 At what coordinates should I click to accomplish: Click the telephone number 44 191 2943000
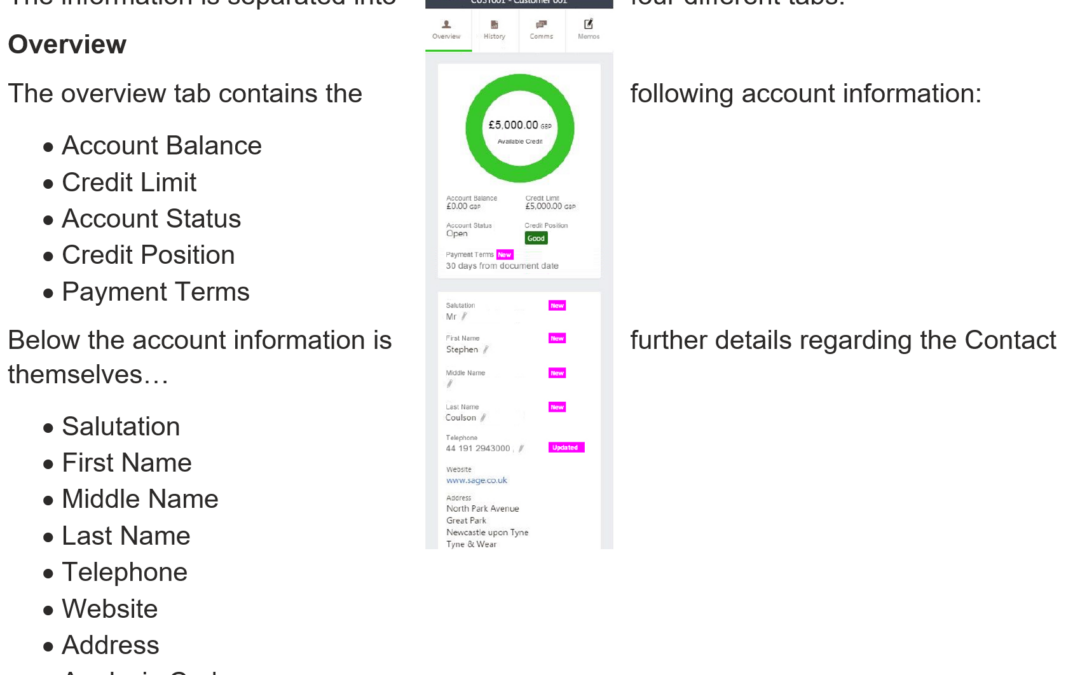pos(478,448)
